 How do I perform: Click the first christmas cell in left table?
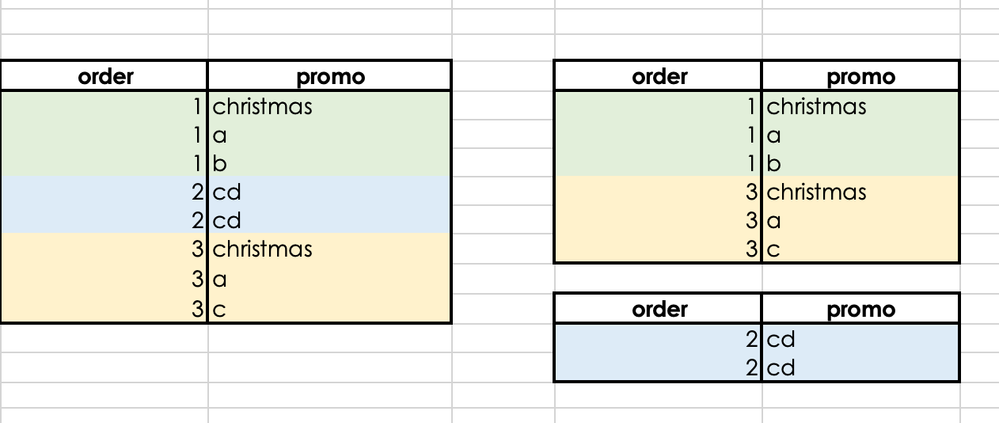pos(329,105)
